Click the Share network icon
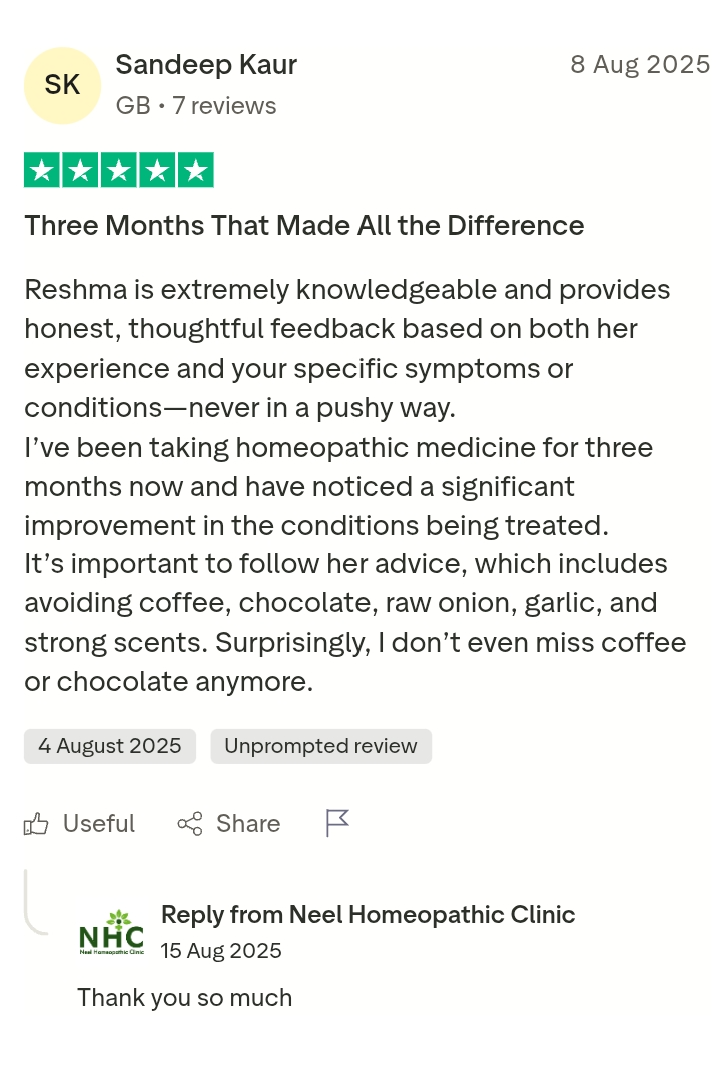720x1082 pixels. tap(189, 824)
